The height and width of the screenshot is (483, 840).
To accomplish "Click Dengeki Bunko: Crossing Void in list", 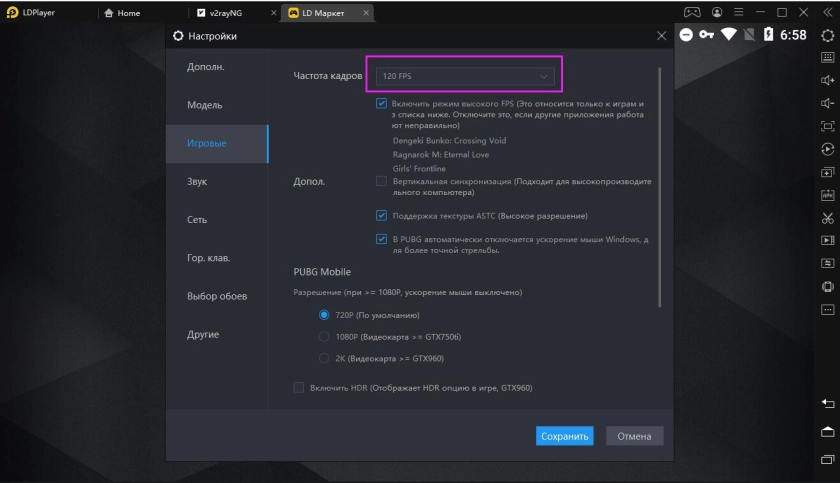I will (x=449, y=140).
